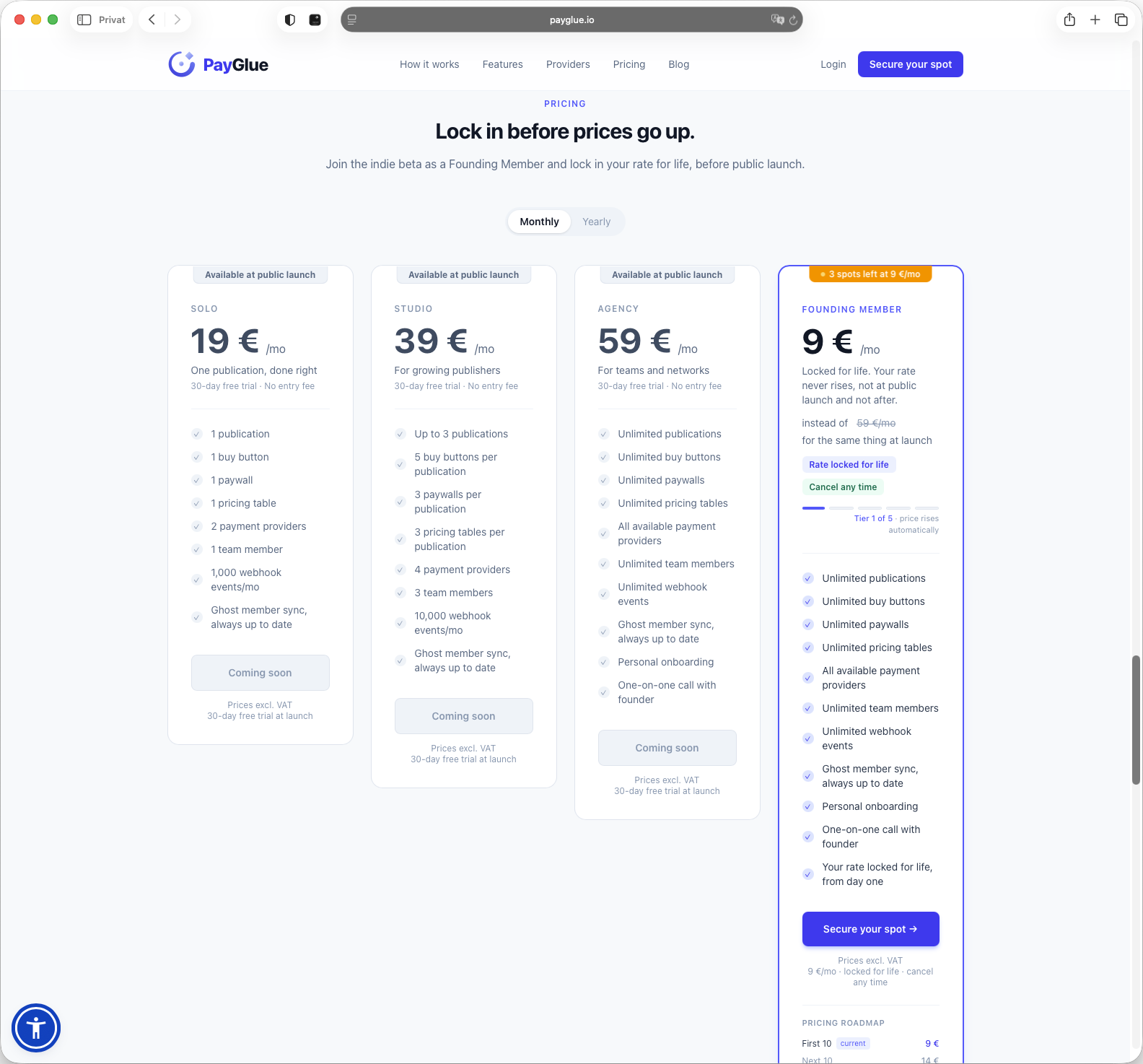Click Solo's 2 payment providers feature
The width and height of the screenshot is (1143, 1064).
coord(258,526)
